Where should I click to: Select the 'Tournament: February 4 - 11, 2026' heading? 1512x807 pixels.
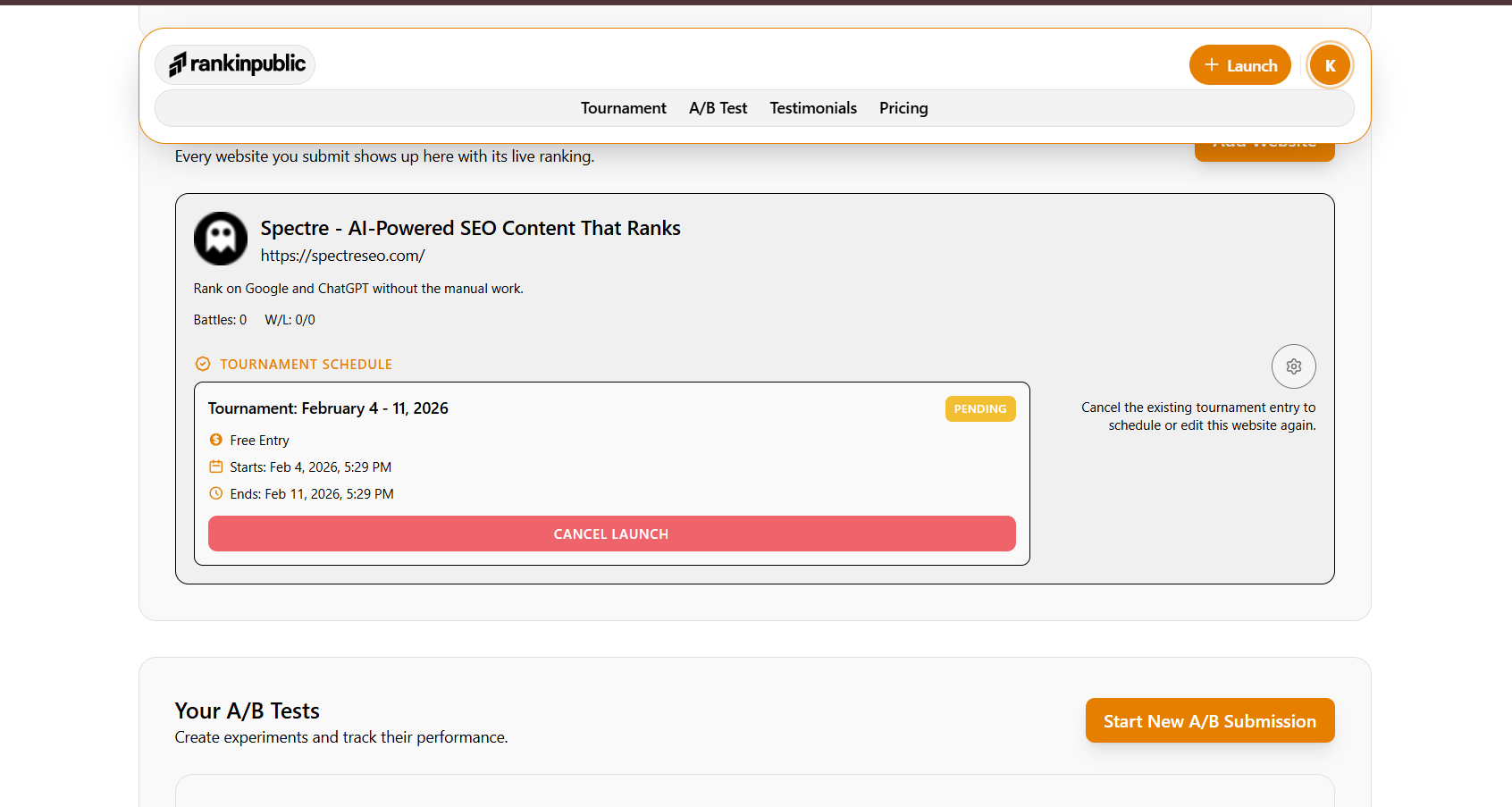pos(328,408)
